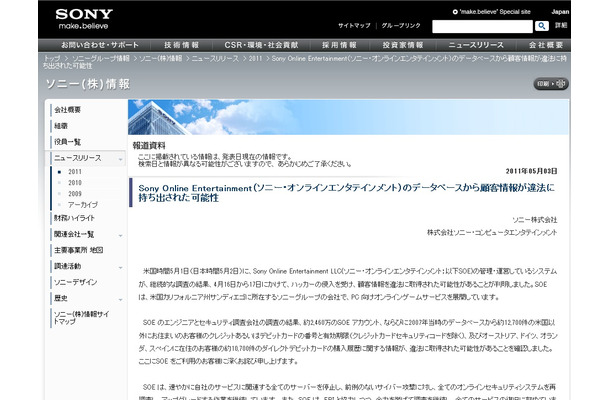Click ソニー株式会社 company name text
This screenshot has height=400, width=610.
[x=535, y=220]
